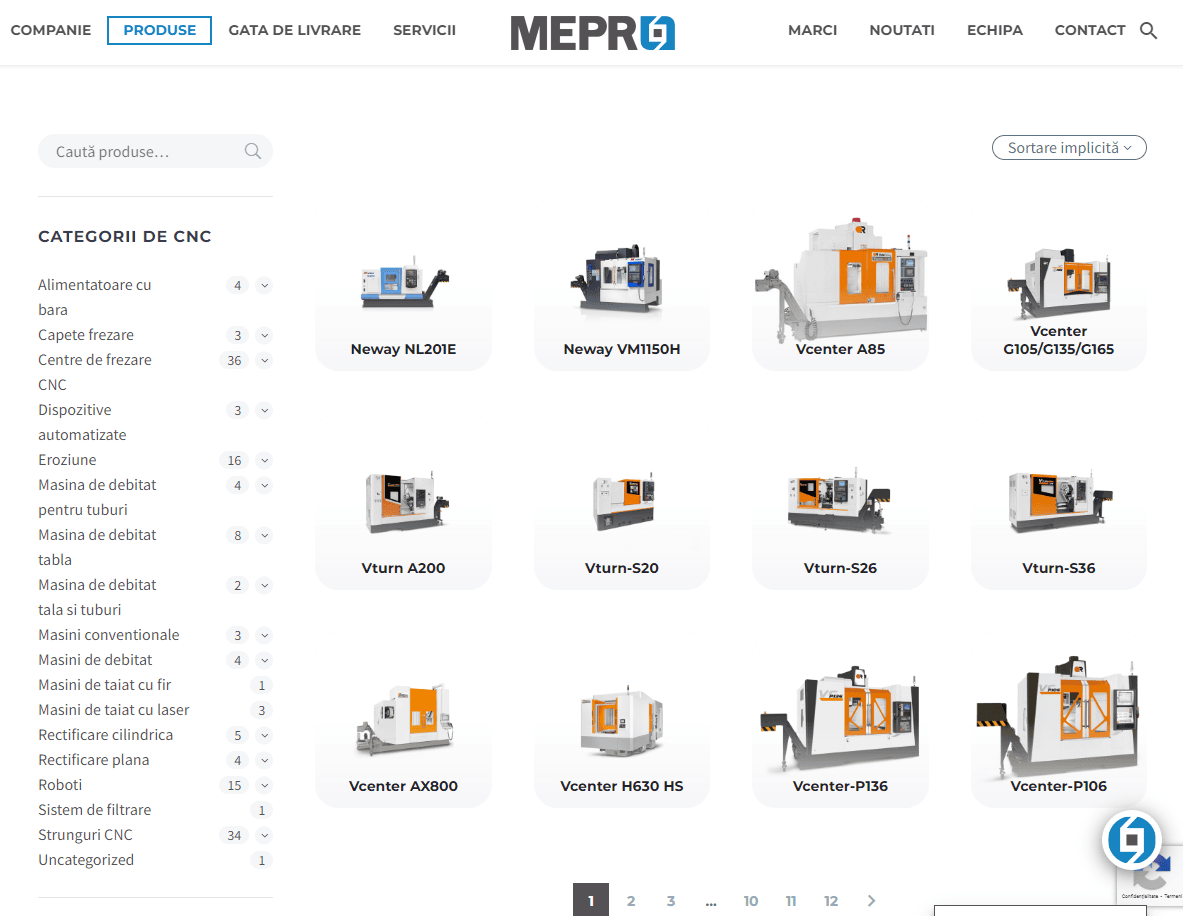Screen dimensions: 1183x916
Task: Click Sistem de filtrare link
Action: [94, 810]
